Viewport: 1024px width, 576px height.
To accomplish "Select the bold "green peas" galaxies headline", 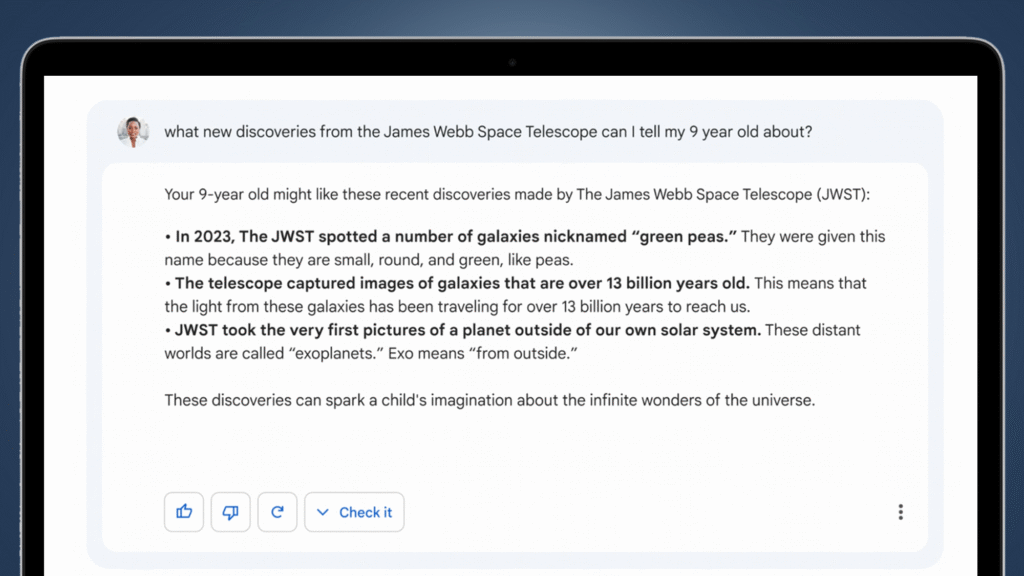I will click(455, 237).
